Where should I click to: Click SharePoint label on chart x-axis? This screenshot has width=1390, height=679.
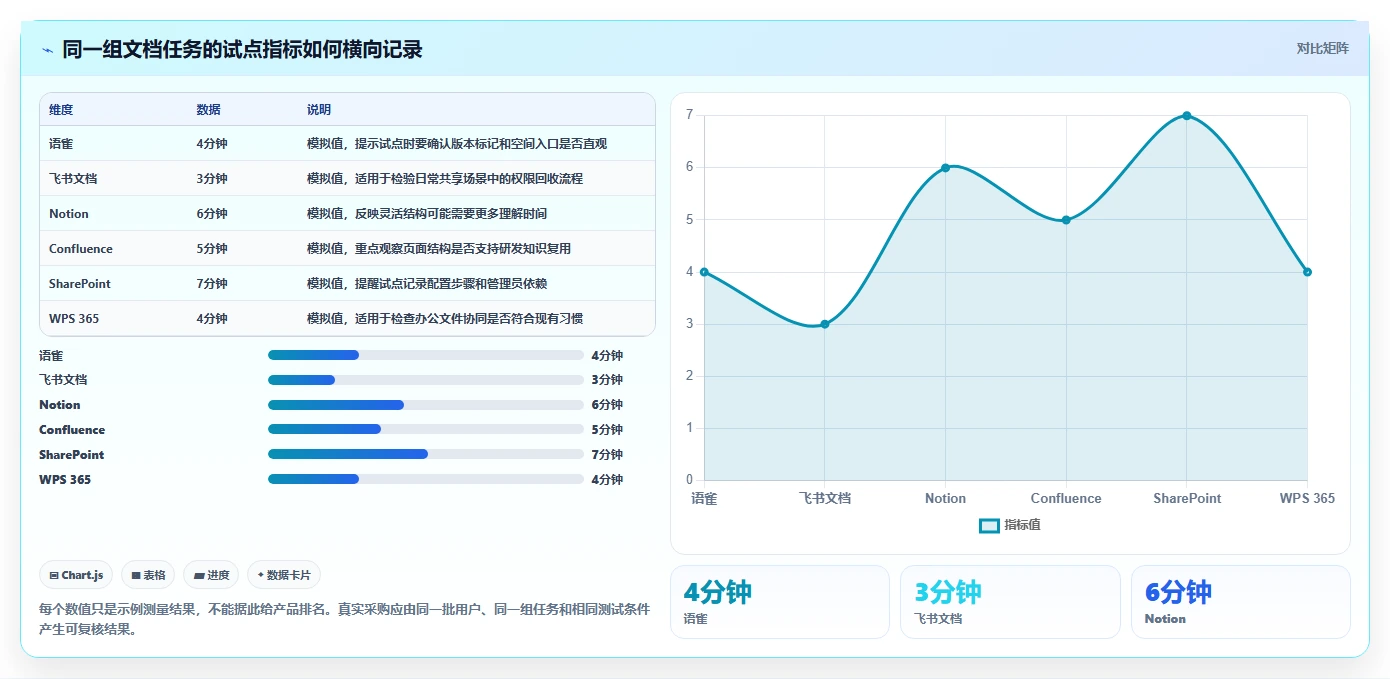(x=1187, y=498)
